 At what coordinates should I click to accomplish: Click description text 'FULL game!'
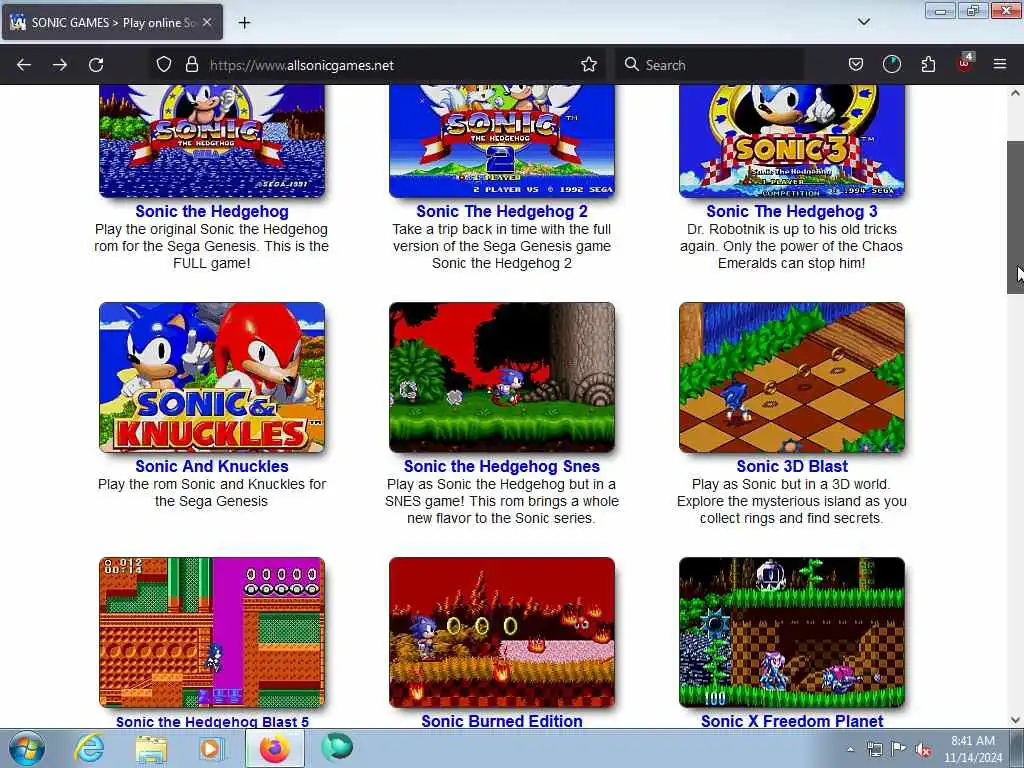212,263
